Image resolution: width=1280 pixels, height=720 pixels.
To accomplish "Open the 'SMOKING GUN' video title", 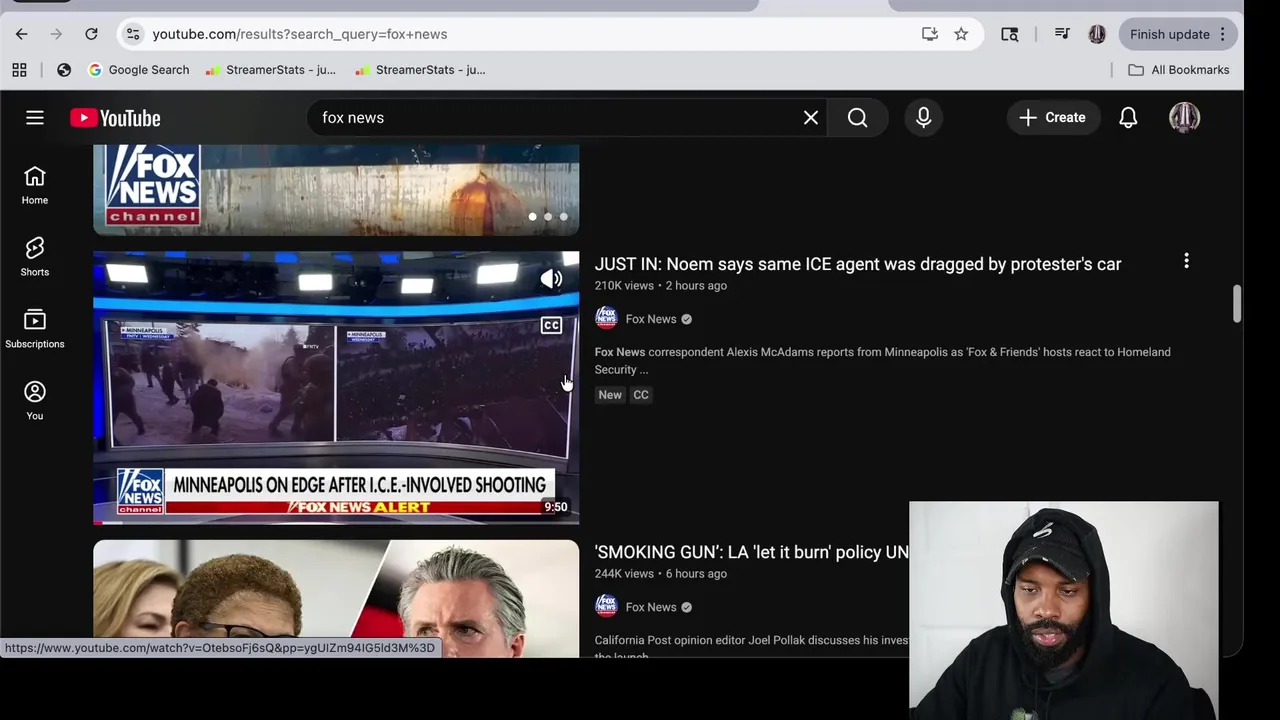I will click(752, 552).
